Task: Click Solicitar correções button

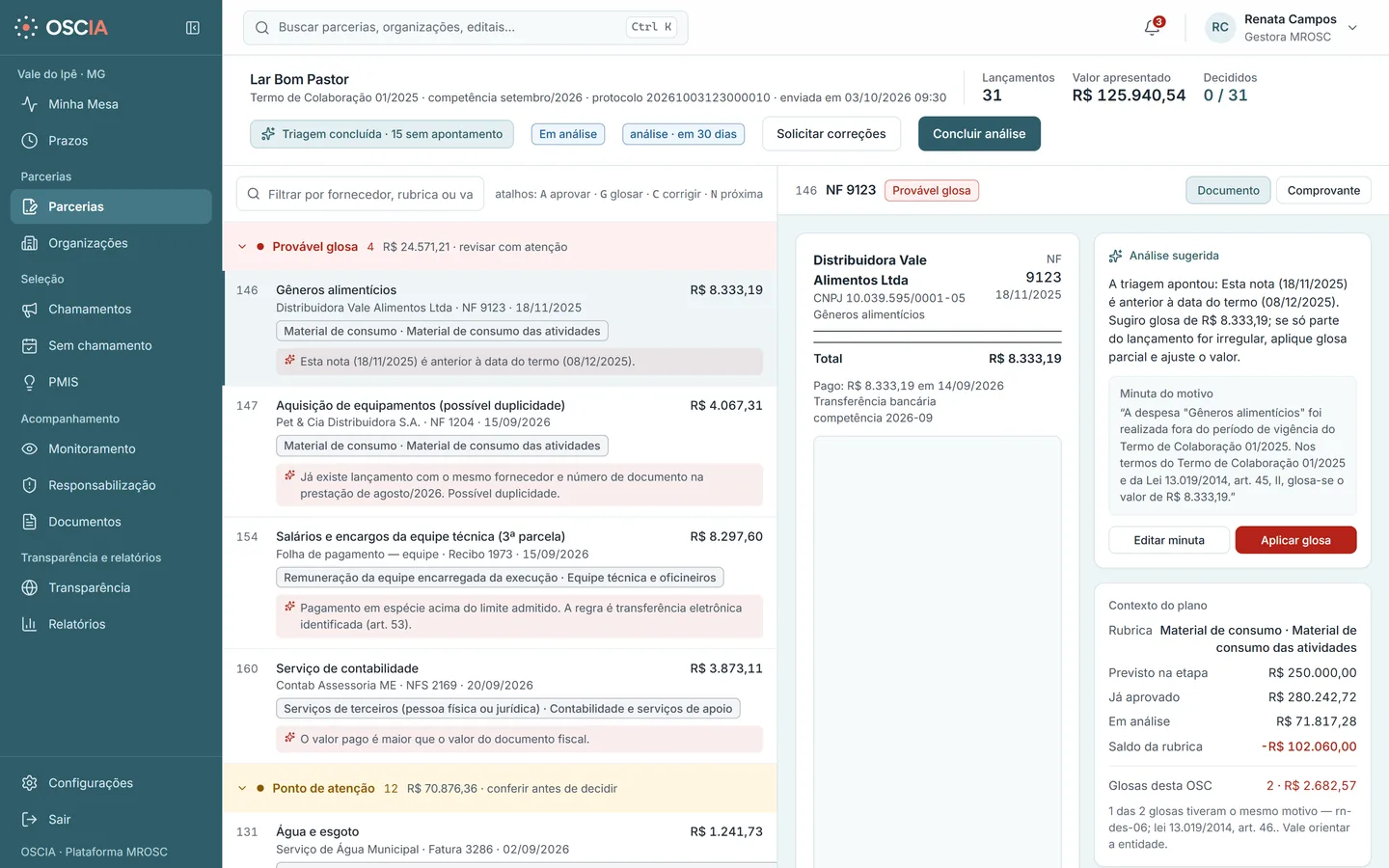Action: [831, 134]
